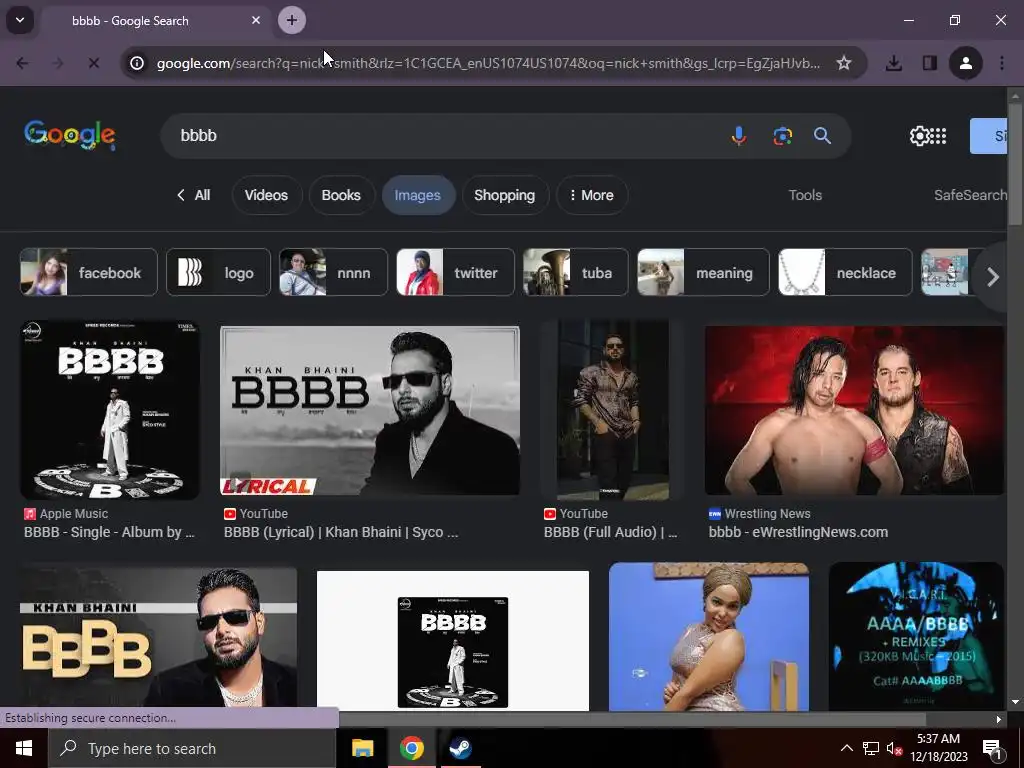Filter images by tuba chip
The image size is (1024, 768).
(x=576, y=272)
